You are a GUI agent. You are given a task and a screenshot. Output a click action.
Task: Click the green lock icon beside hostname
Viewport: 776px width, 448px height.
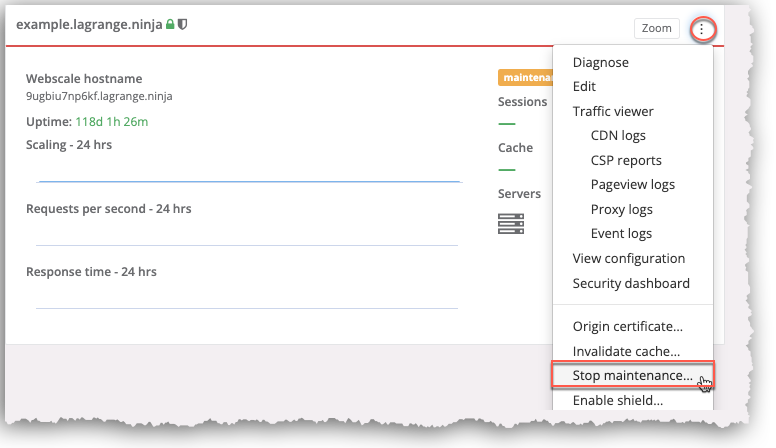(171, 24)
